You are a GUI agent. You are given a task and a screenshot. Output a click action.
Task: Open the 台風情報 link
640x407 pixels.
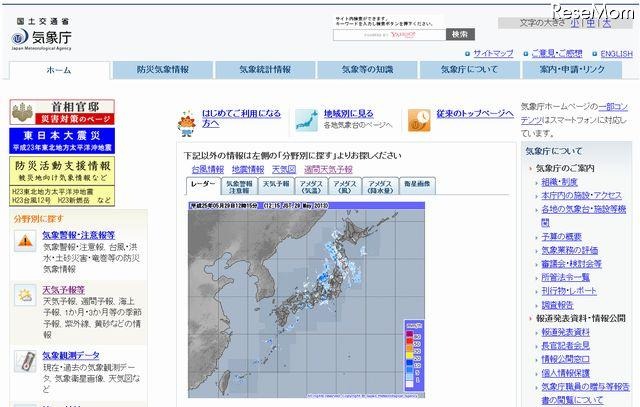[208, 169]
